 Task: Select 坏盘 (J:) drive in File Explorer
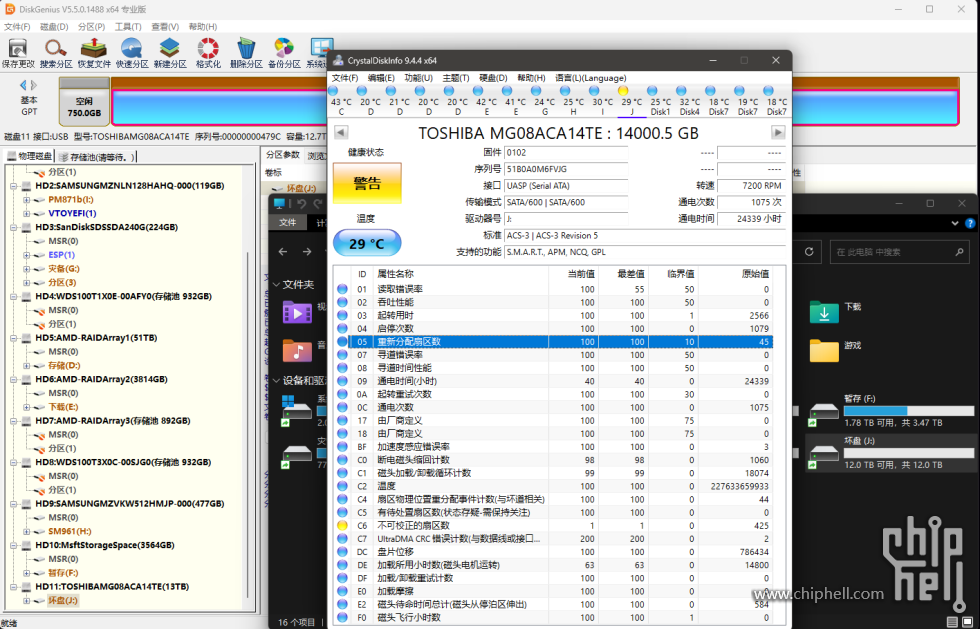(x=890, y=453)
